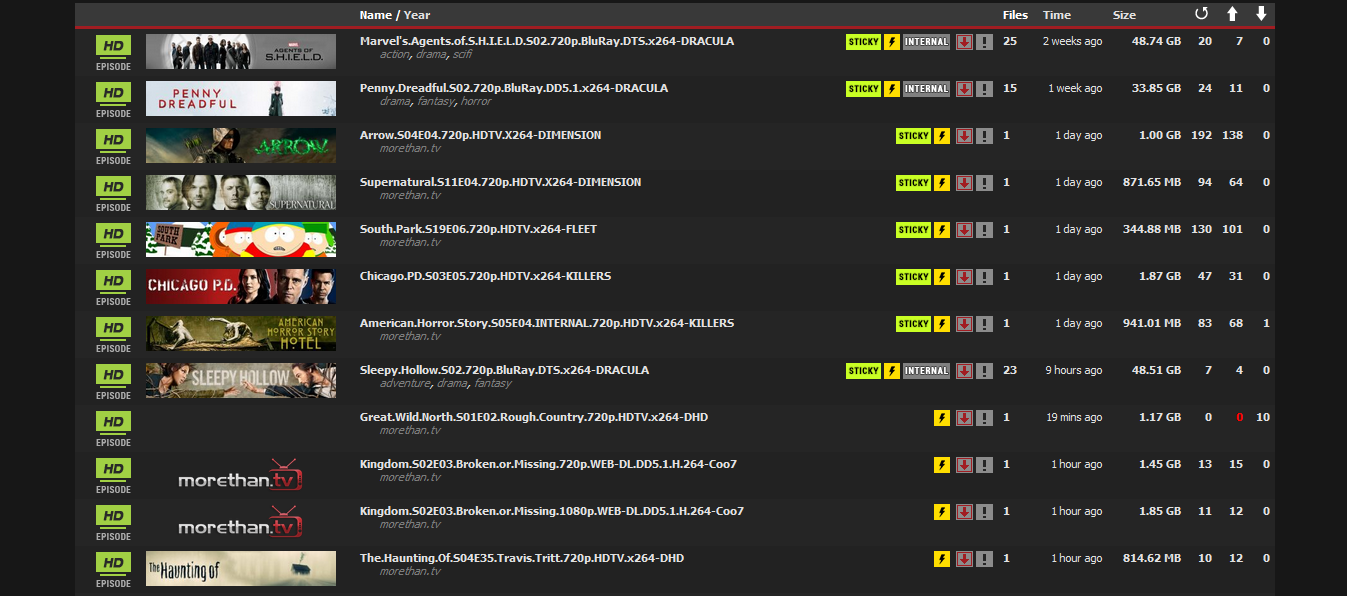Click the lightning icon for Sleepy.Hollow.S02
Viewport: 1347px width, 596px height.
[x=892, y=371]
